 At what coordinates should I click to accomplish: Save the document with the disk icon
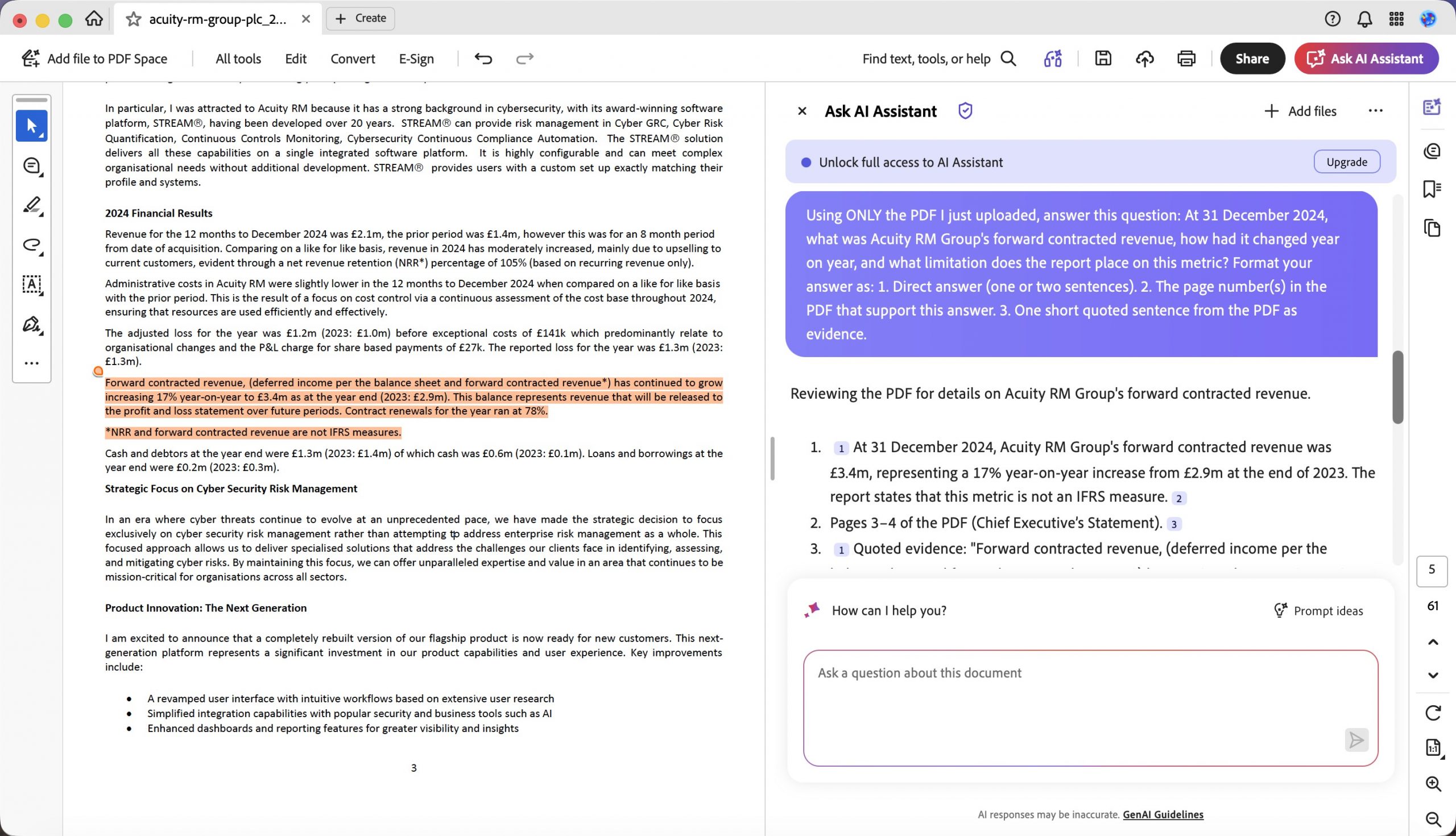coord(1103,59)
